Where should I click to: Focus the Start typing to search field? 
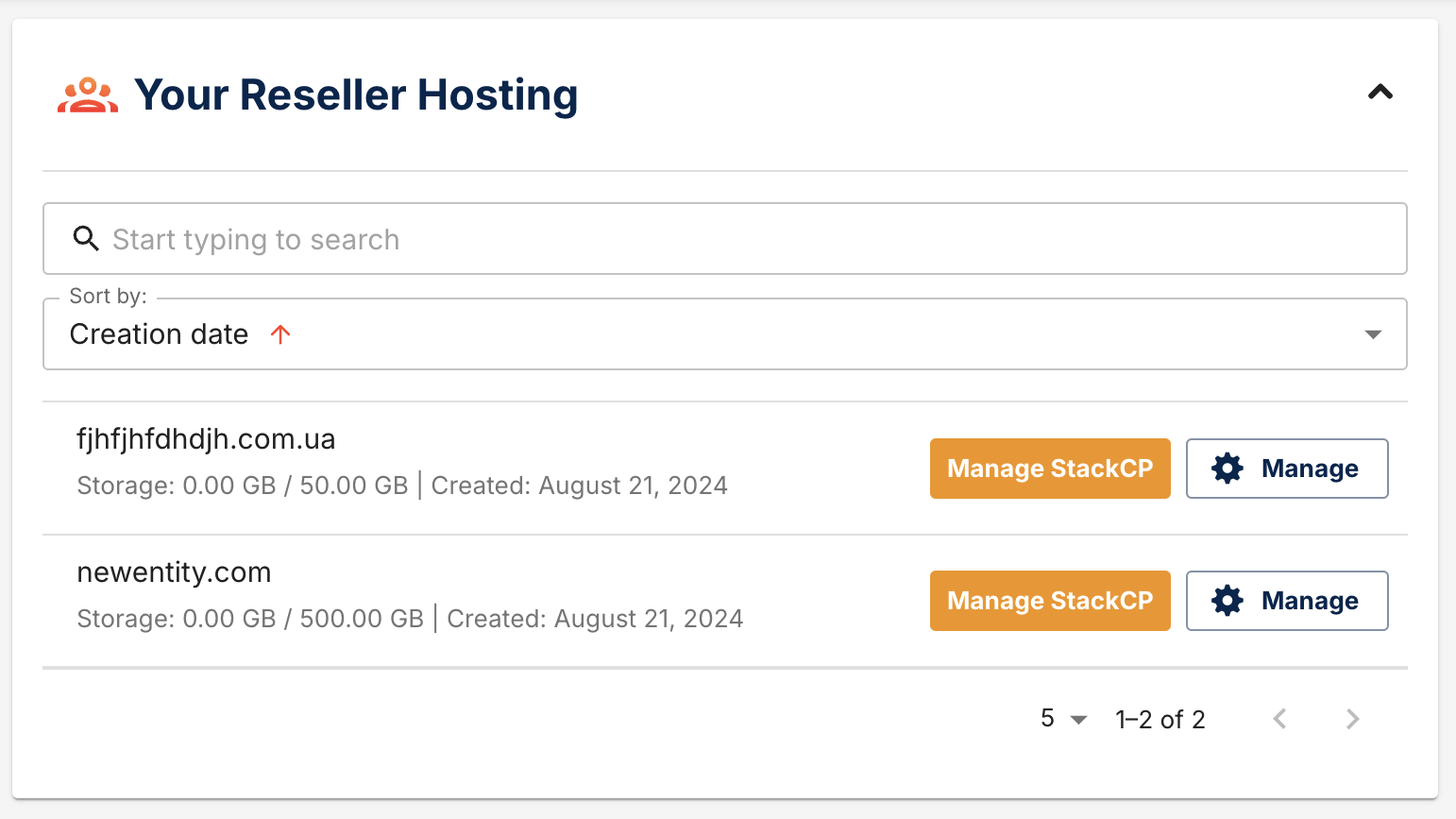pos(725,239)
